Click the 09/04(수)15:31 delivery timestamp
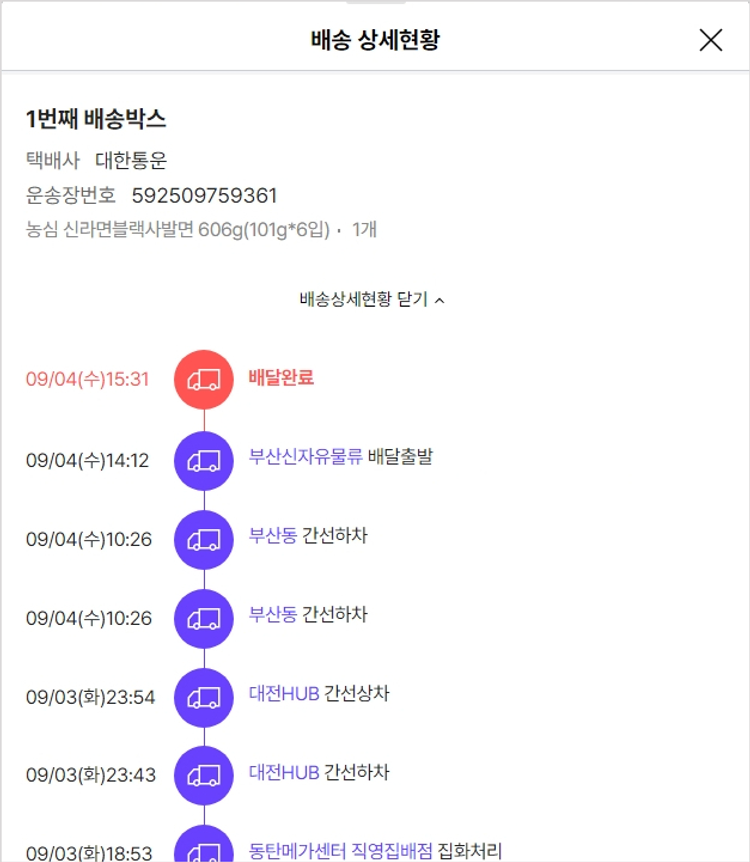The image size is (750, 862). coord(88,380)
